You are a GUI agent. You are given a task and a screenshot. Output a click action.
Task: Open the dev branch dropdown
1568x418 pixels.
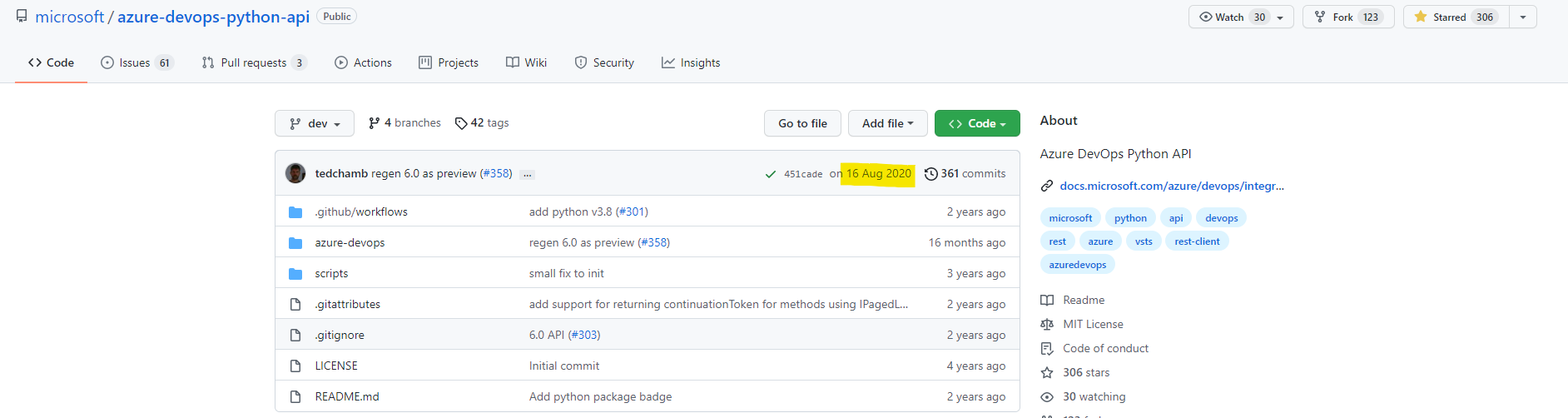[315, 123]
